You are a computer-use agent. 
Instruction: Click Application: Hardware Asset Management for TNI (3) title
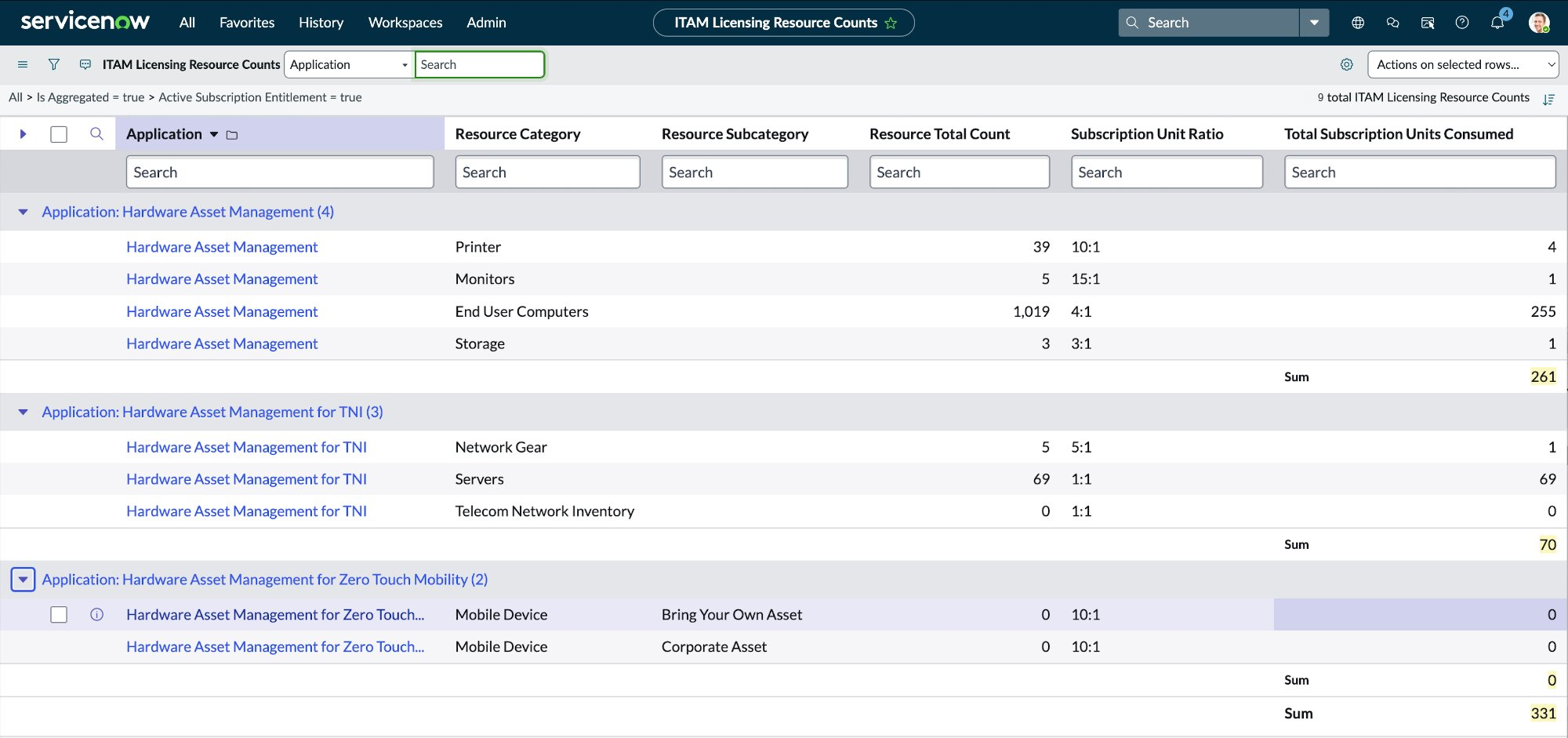tap(212, 412)
